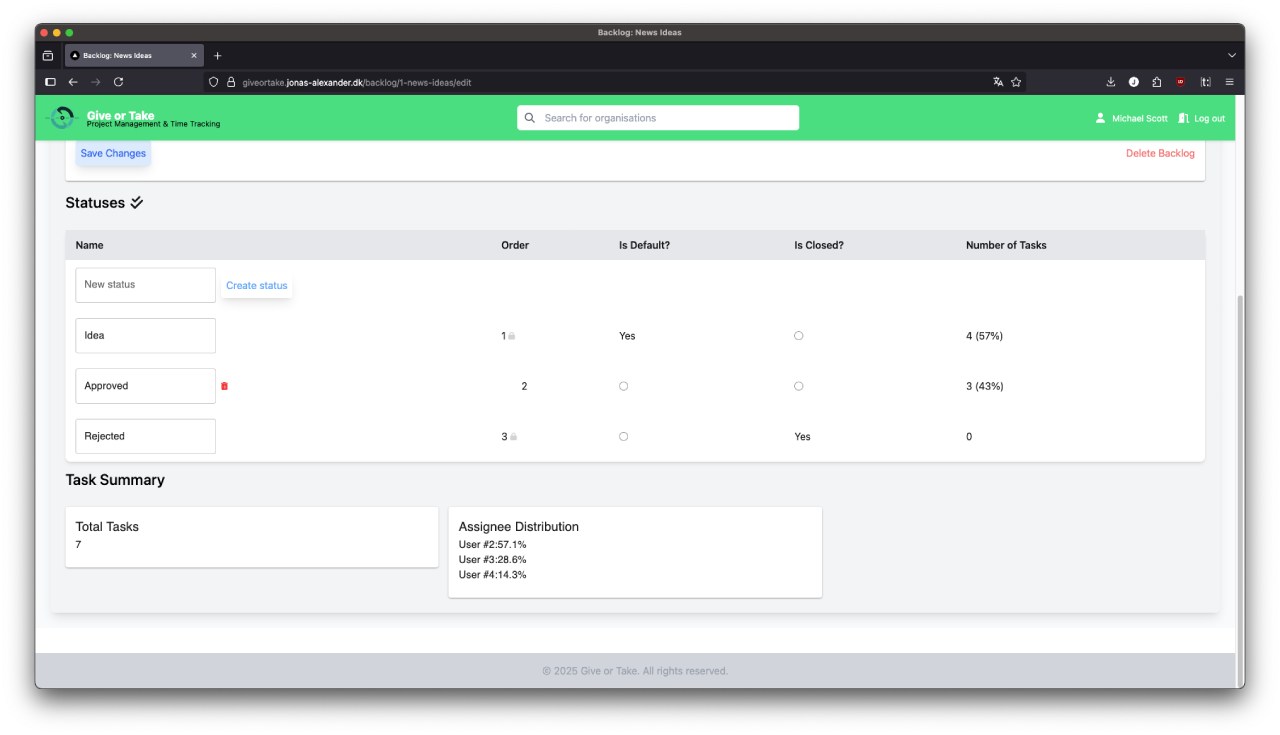This screenshot has width=1280, height=735.
Task: Open a new browser tab
Action: (x=218, y=56)
